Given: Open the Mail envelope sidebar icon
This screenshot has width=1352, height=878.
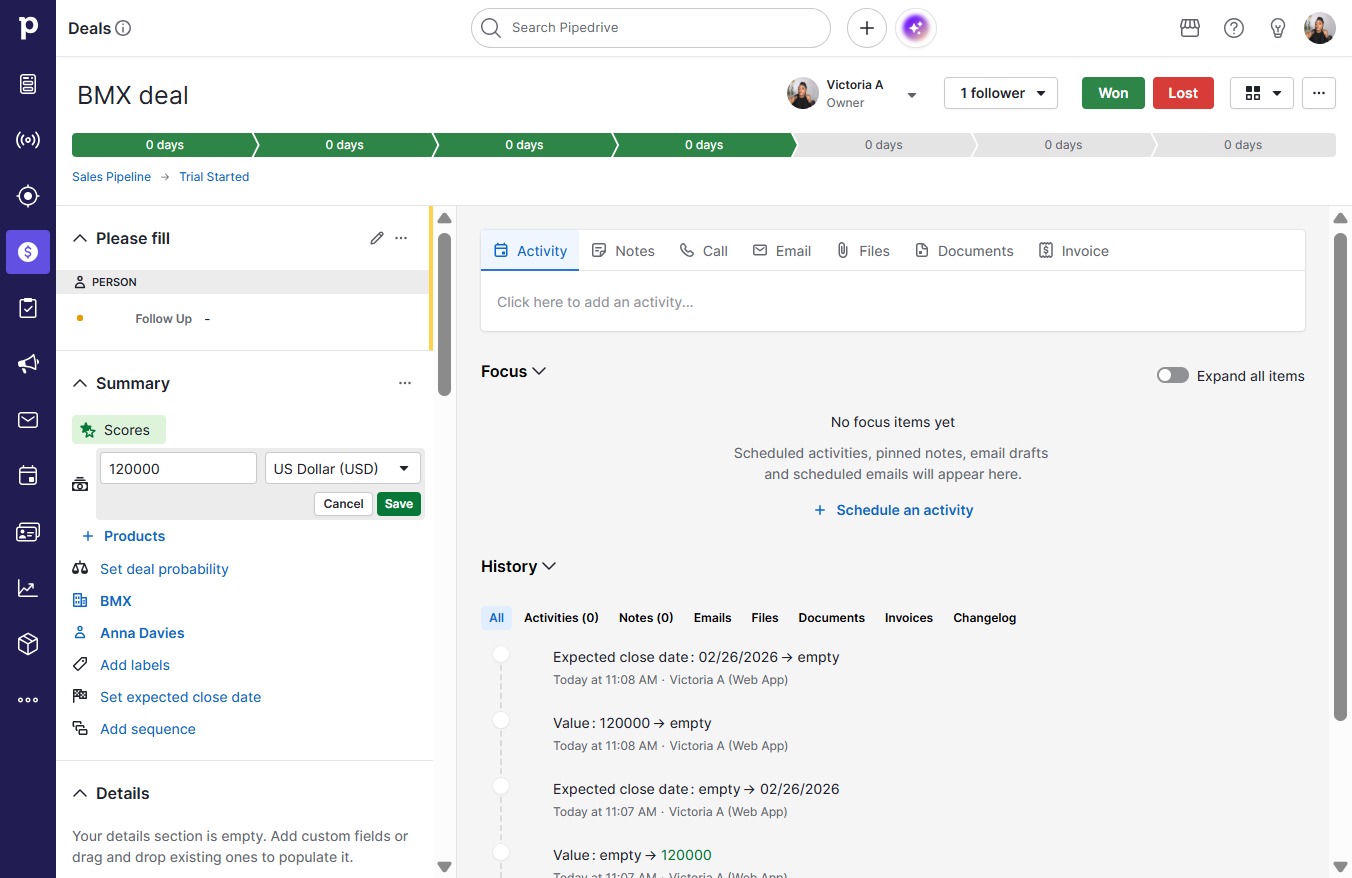Looking at the screenshot, I should [28, 420].
